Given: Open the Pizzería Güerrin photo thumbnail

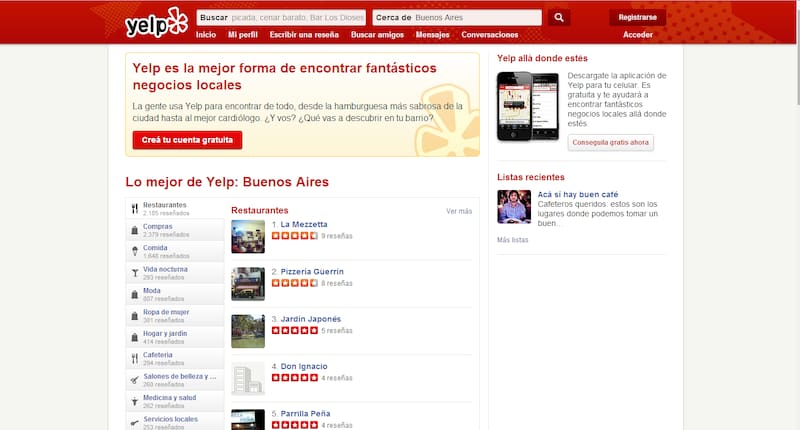Looking at the screenshot, I should (248, 283).
